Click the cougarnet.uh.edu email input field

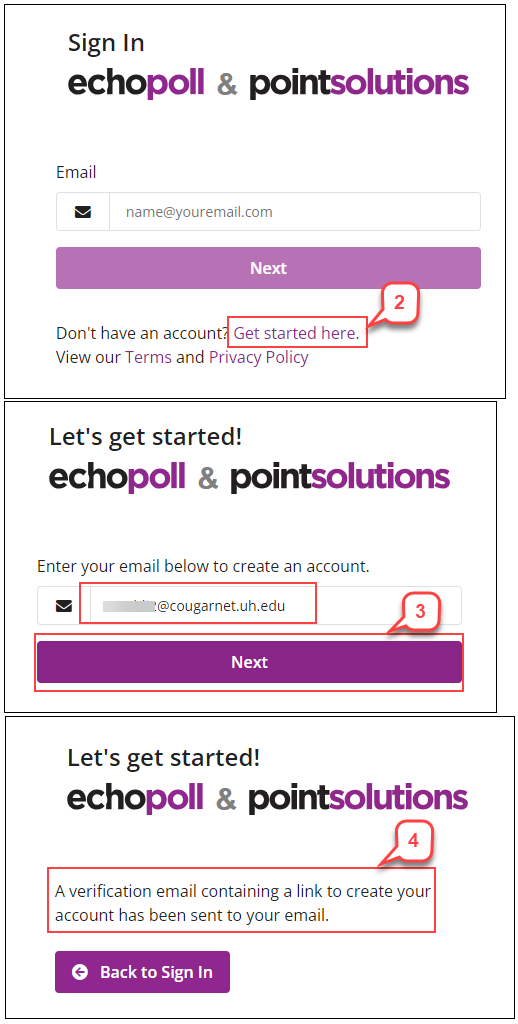[x=276, y=606]
